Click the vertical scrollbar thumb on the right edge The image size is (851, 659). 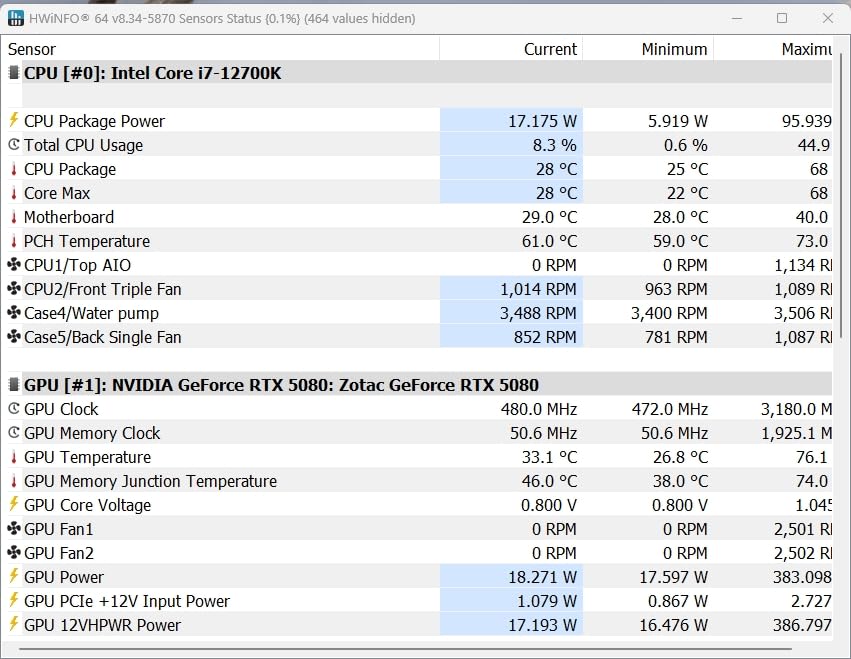(x=842, y=197)
